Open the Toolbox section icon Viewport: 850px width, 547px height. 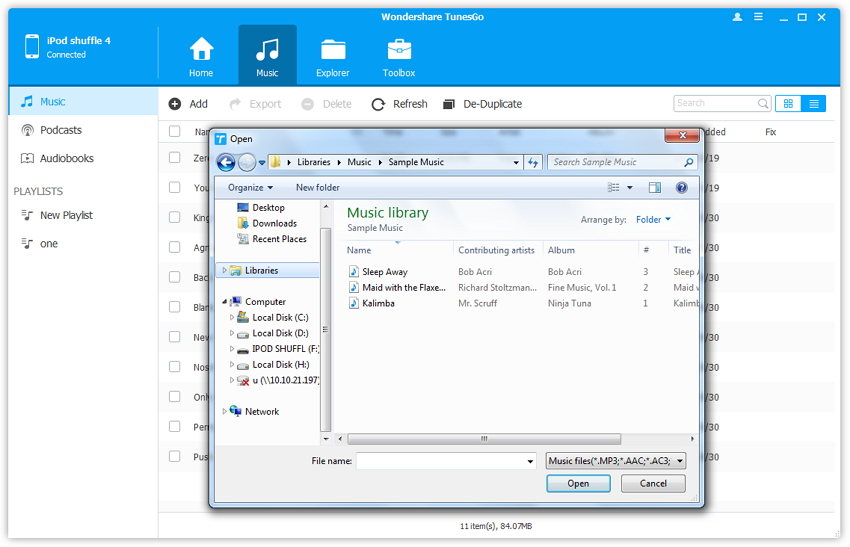tap(399, 50)
